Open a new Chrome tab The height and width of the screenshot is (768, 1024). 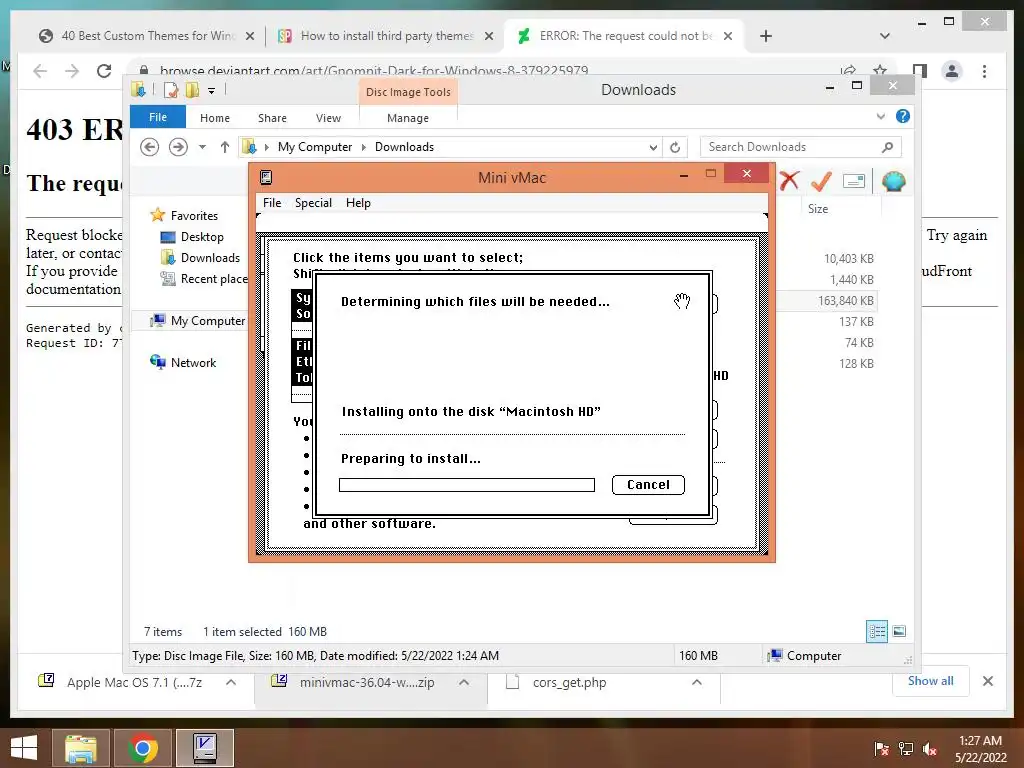pyautogui.click(x=766, y=37)
